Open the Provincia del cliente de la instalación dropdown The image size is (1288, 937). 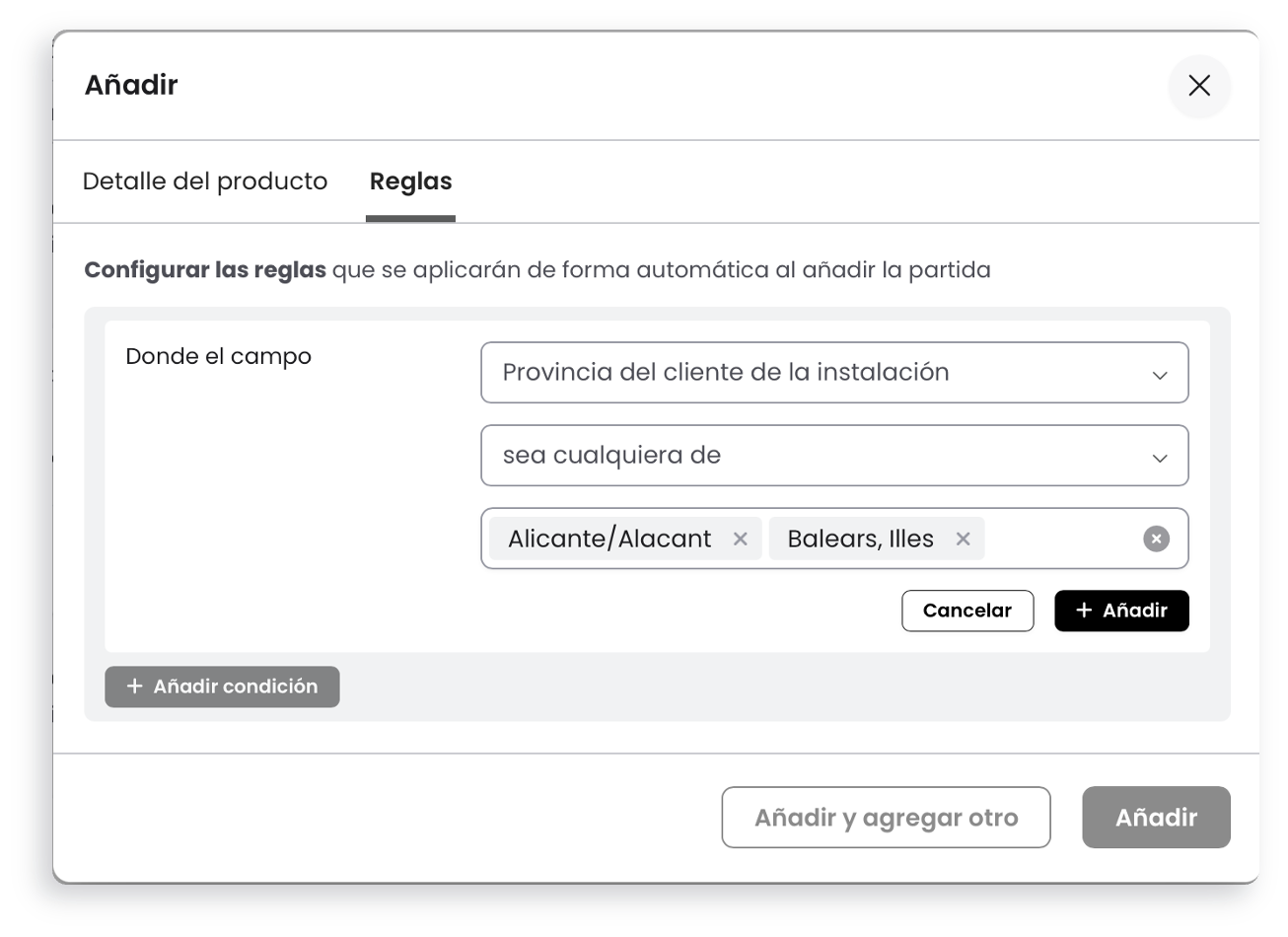834,373
